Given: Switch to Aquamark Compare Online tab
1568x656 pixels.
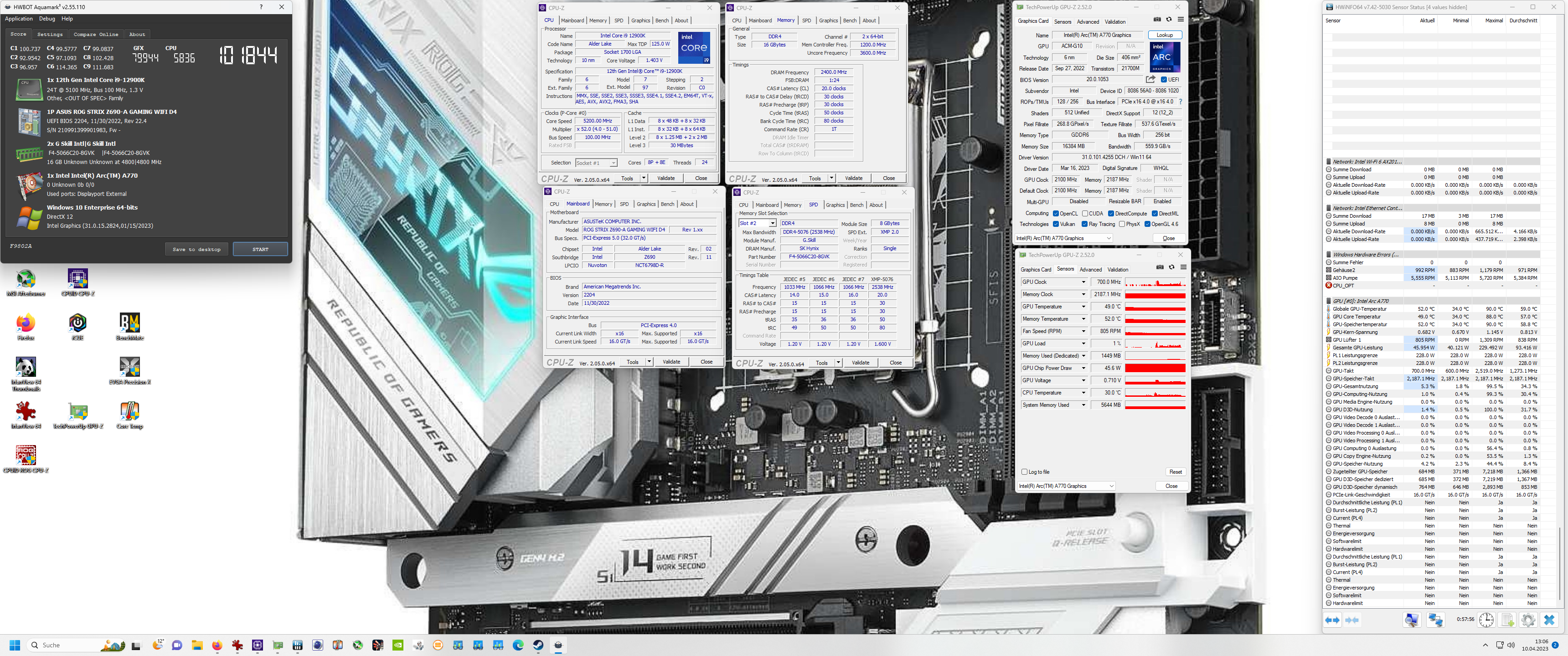Looking at the screenshot, I should pyautogui.click(x=96, y=35).
